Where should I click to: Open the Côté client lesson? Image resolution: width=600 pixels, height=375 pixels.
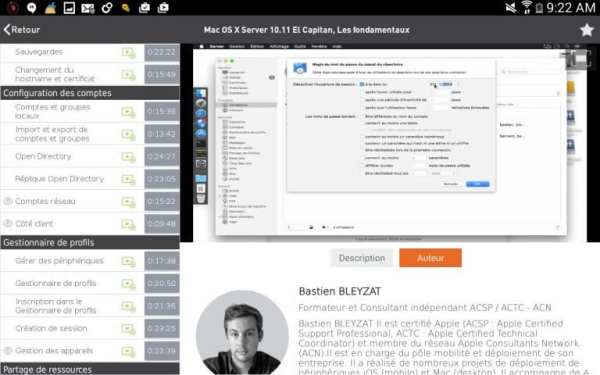point(34,224)
